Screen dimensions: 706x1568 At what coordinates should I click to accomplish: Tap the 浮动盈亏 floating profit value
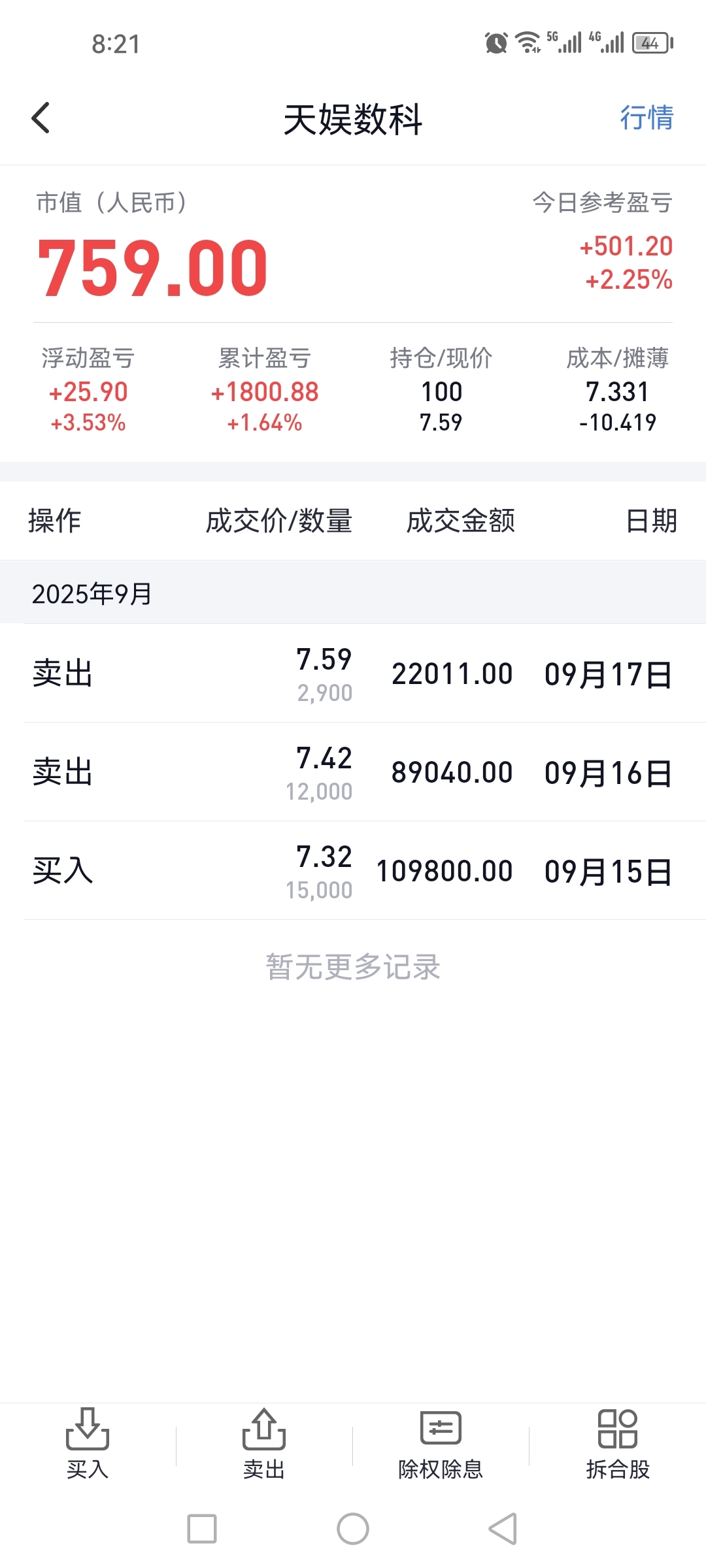coord(88,392)
